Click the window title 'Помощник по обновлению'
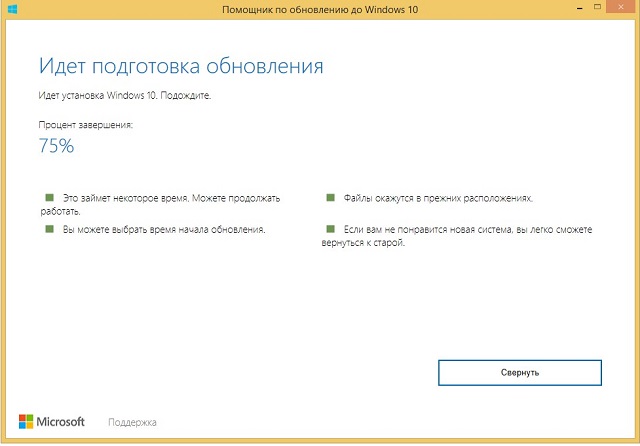640x446 pixels. tap(319, 9)
